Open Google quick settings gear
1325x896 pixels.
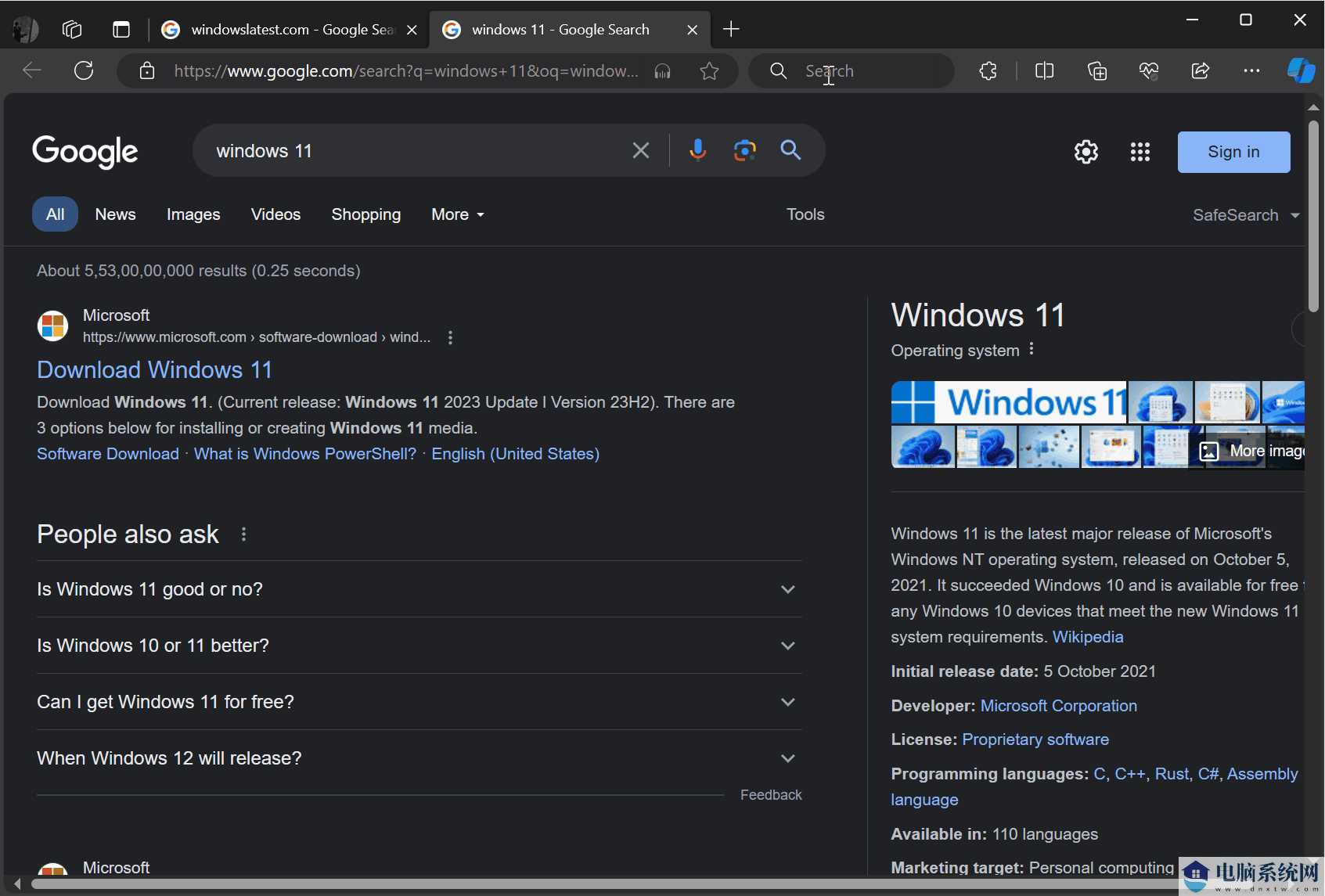click(x=1086, y=152)
